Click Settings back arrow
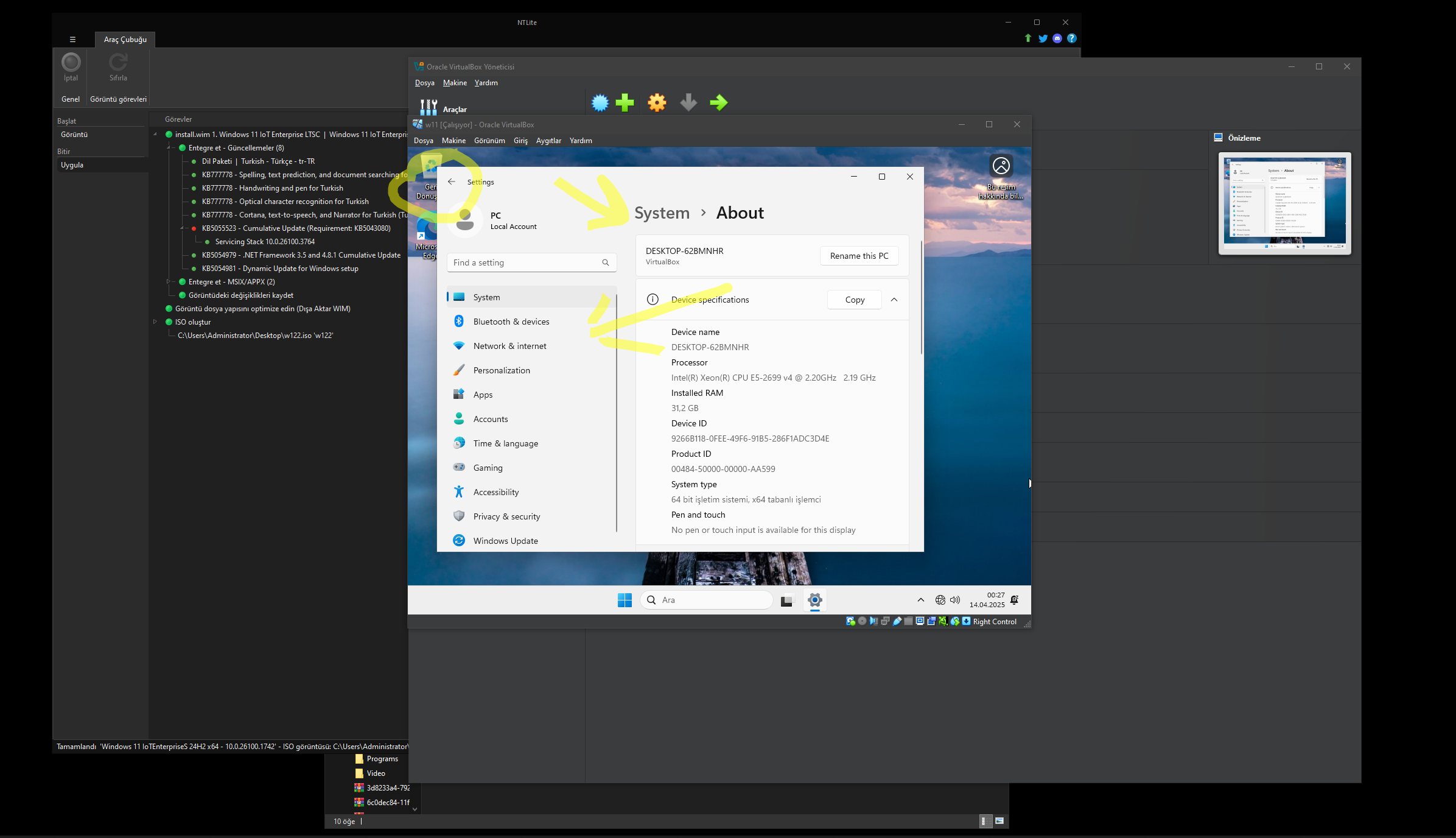The height and width of the screenshot is (838, 1456). [452, 181]
